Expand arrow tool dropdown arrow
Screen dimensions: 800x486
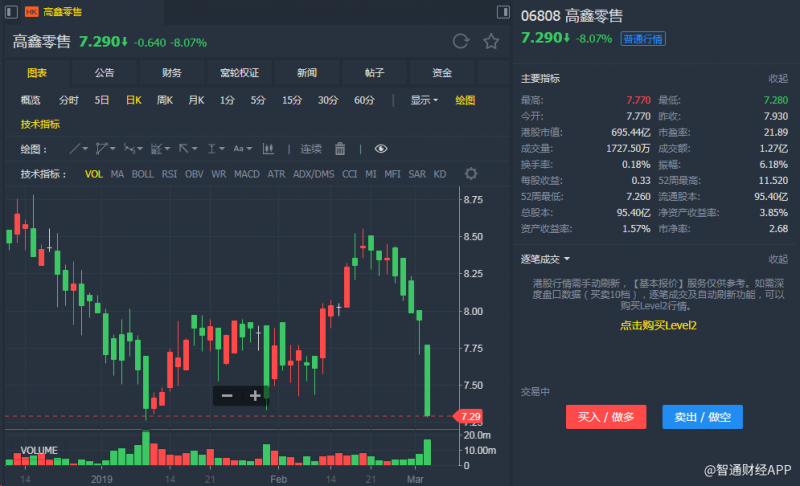194,149
